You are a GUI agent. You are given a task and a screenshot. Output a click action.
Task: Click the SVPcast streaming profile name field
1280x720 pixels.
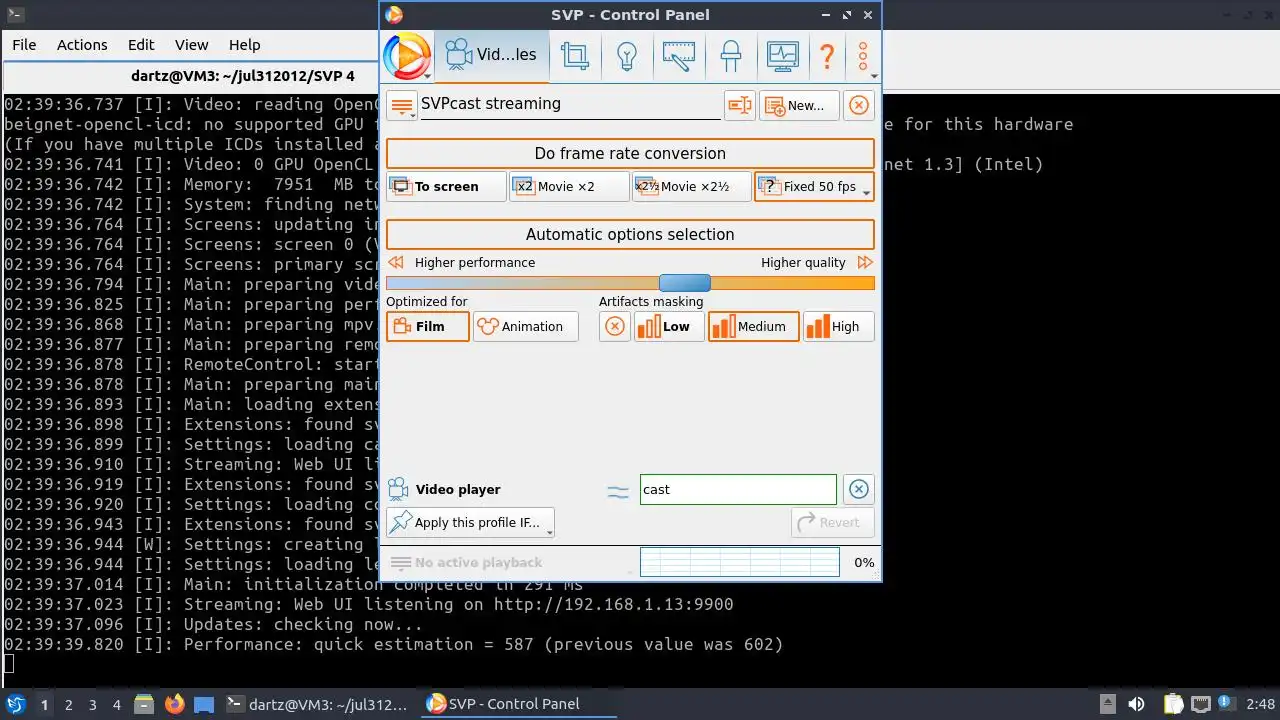tap(570, 104)
